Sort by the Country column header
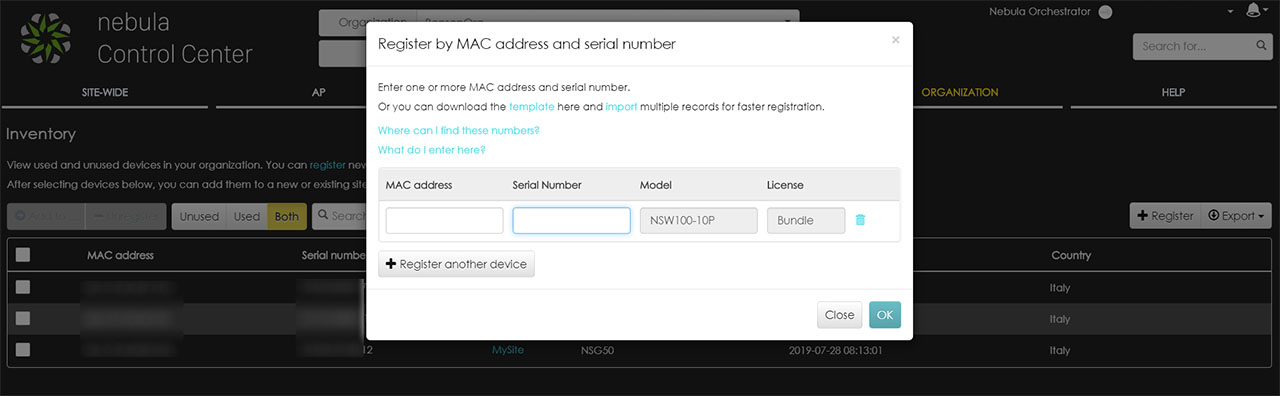 [1071, 256]
